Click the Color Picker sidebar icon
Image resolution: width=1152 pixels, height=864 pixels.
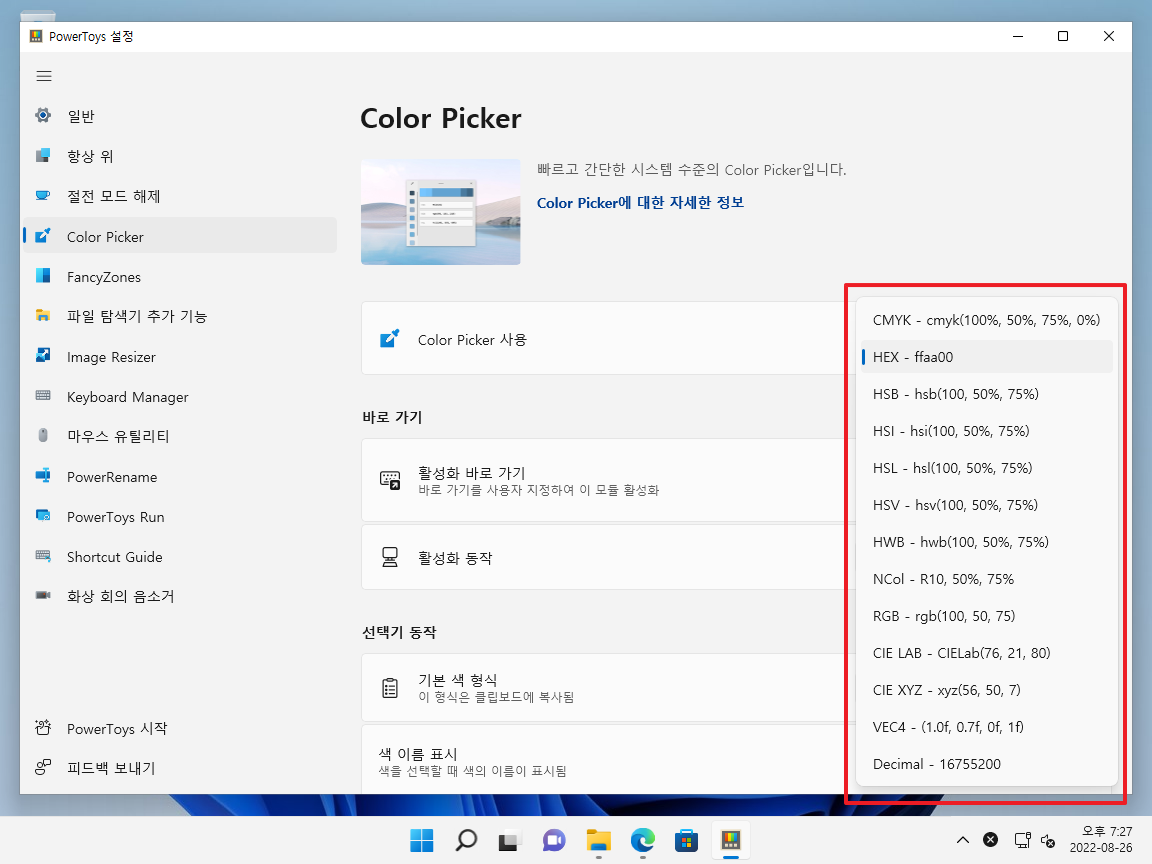[x=43, y=236]
